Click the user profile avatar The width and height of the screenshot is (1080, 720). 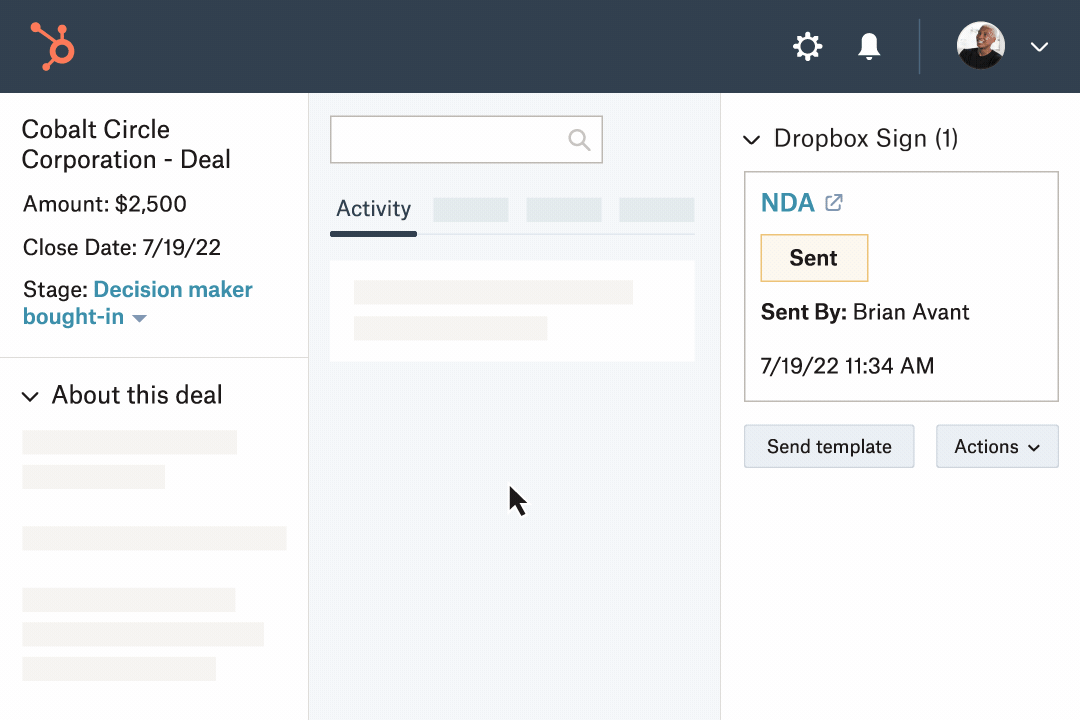pos(980,46)
